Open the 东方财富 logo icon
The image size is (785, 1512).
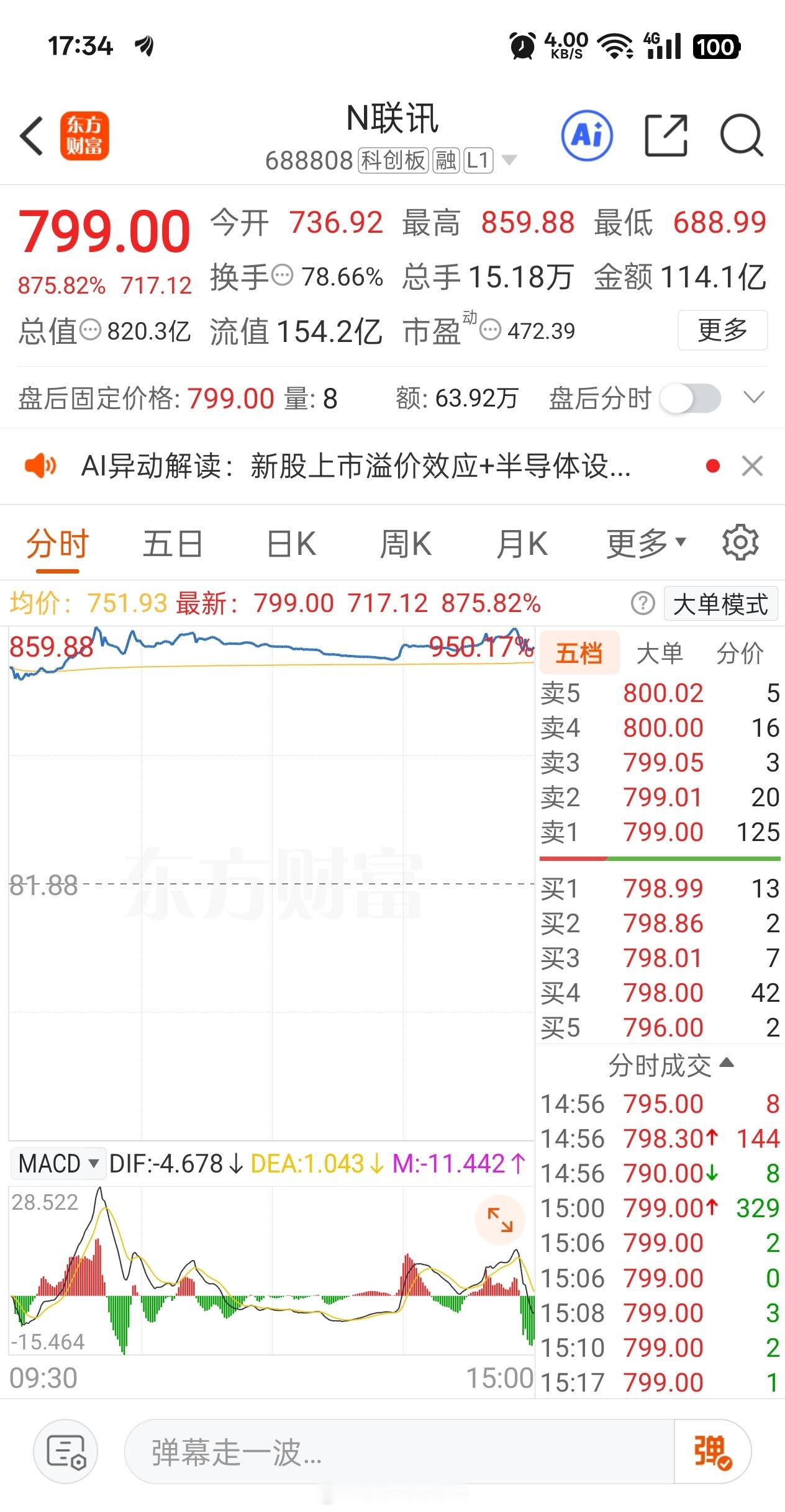coord(84,136)
